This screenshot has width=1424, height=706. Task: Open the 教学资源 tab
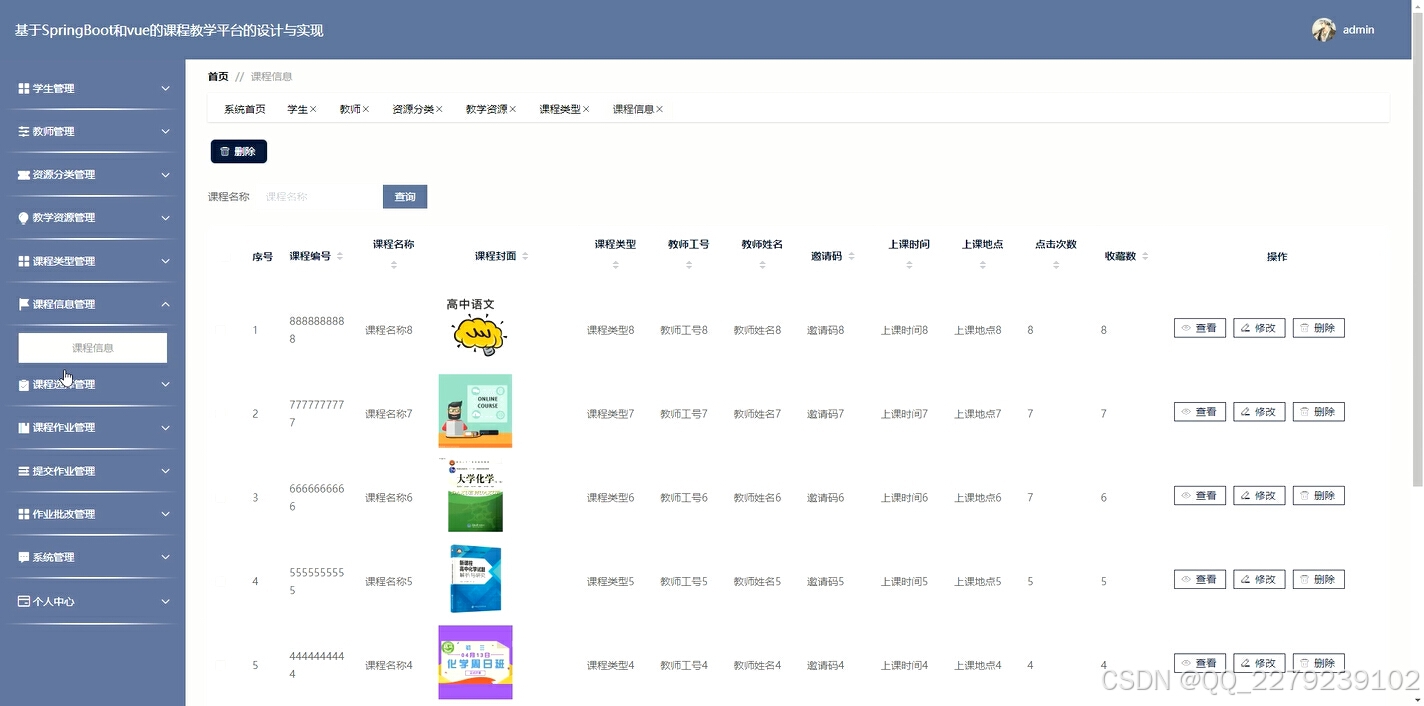pyautogui.click(x=486, y=108)
